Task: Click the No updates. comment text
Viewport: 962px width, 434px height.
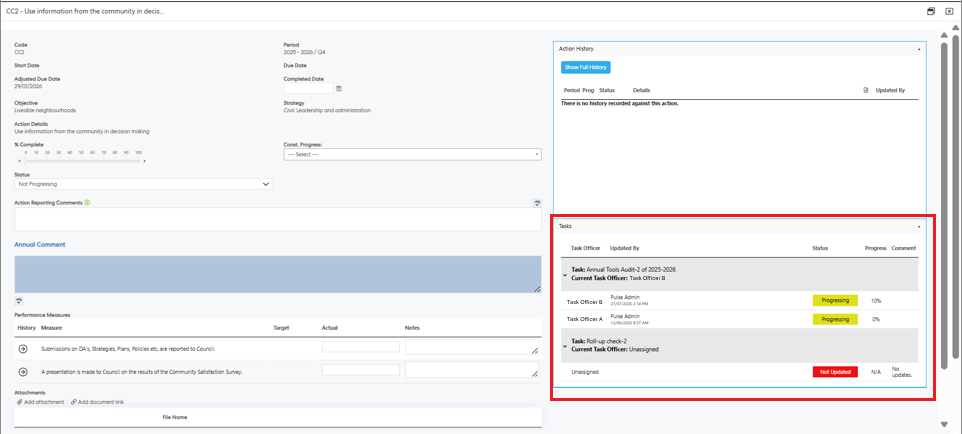Action: point(902,372)
